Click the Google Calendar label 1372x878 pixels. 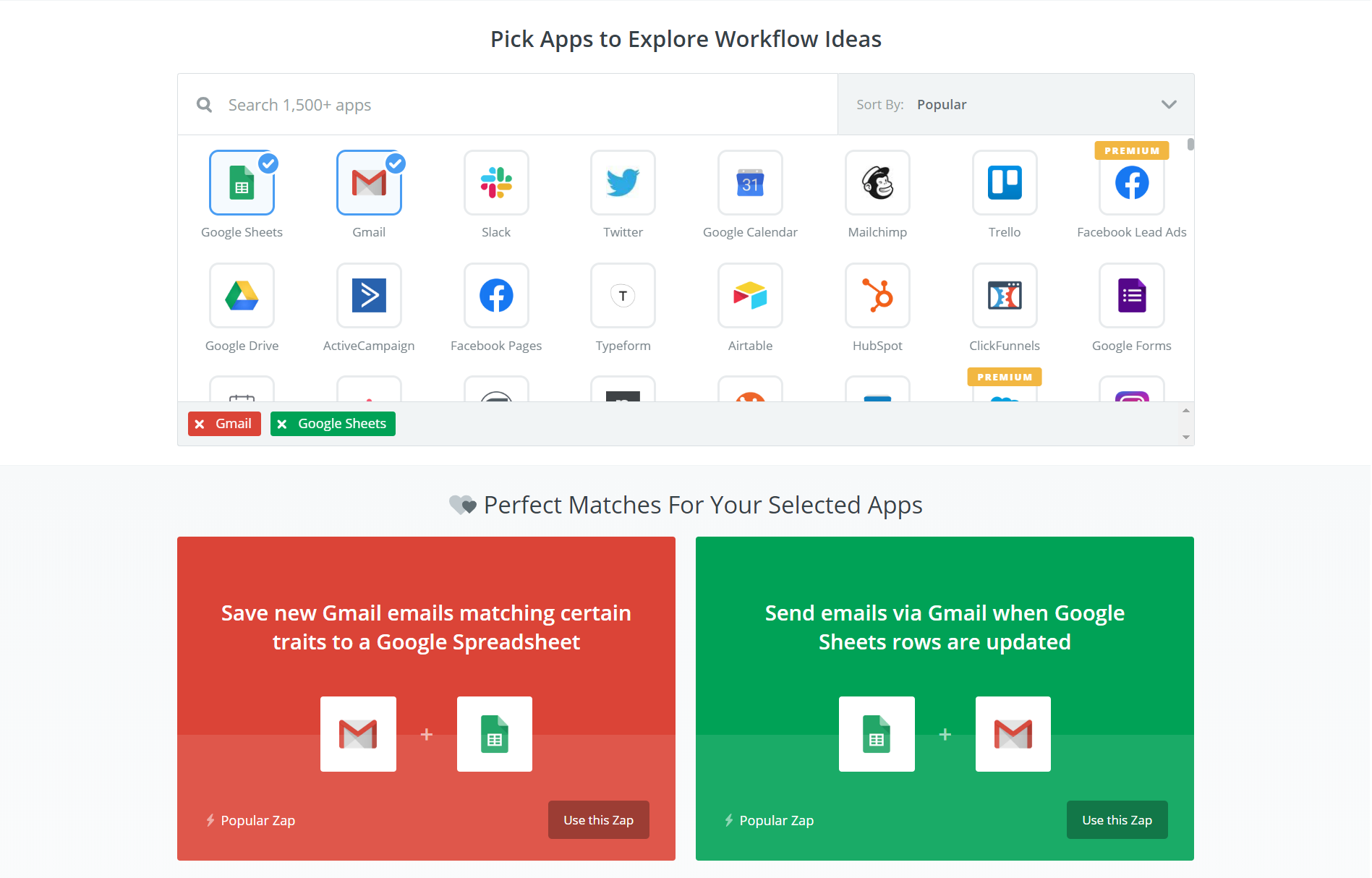[x=750, y=232]
